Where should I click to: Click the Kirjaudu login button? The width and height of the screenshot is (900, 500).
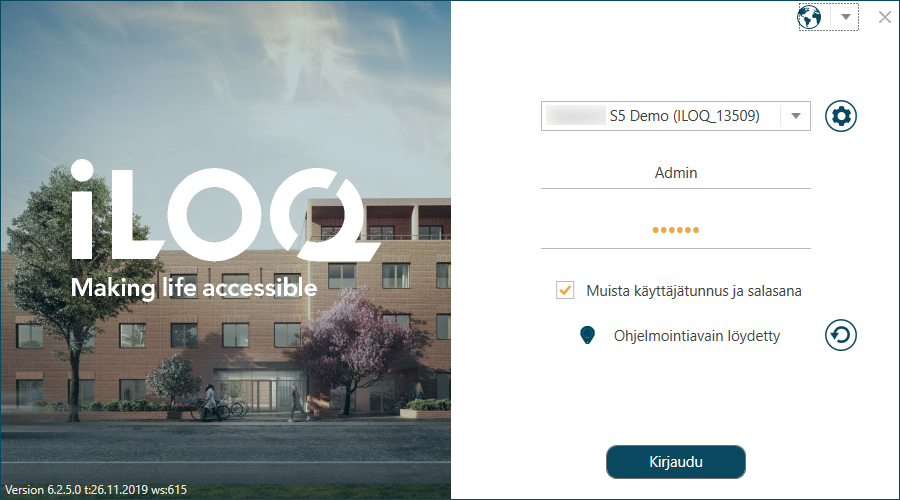click(676, 462)
